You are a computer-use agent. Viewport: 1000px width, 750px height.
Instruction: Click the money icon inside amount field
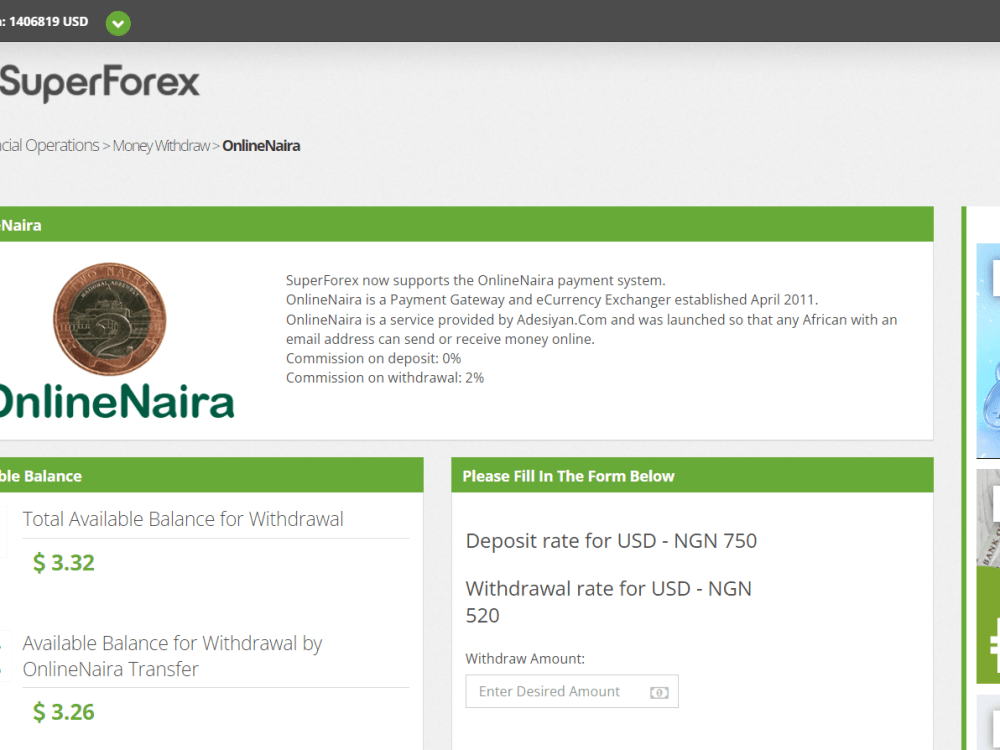[x=659, y=693]
